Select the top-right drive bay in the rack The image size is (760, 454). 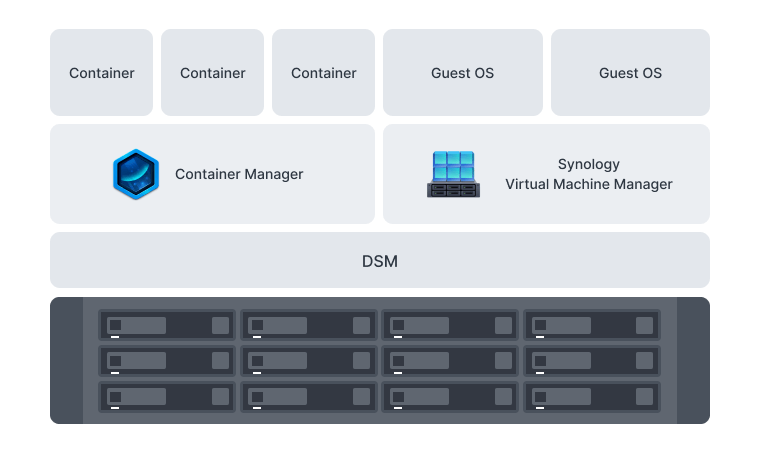[x=591, y=325]
